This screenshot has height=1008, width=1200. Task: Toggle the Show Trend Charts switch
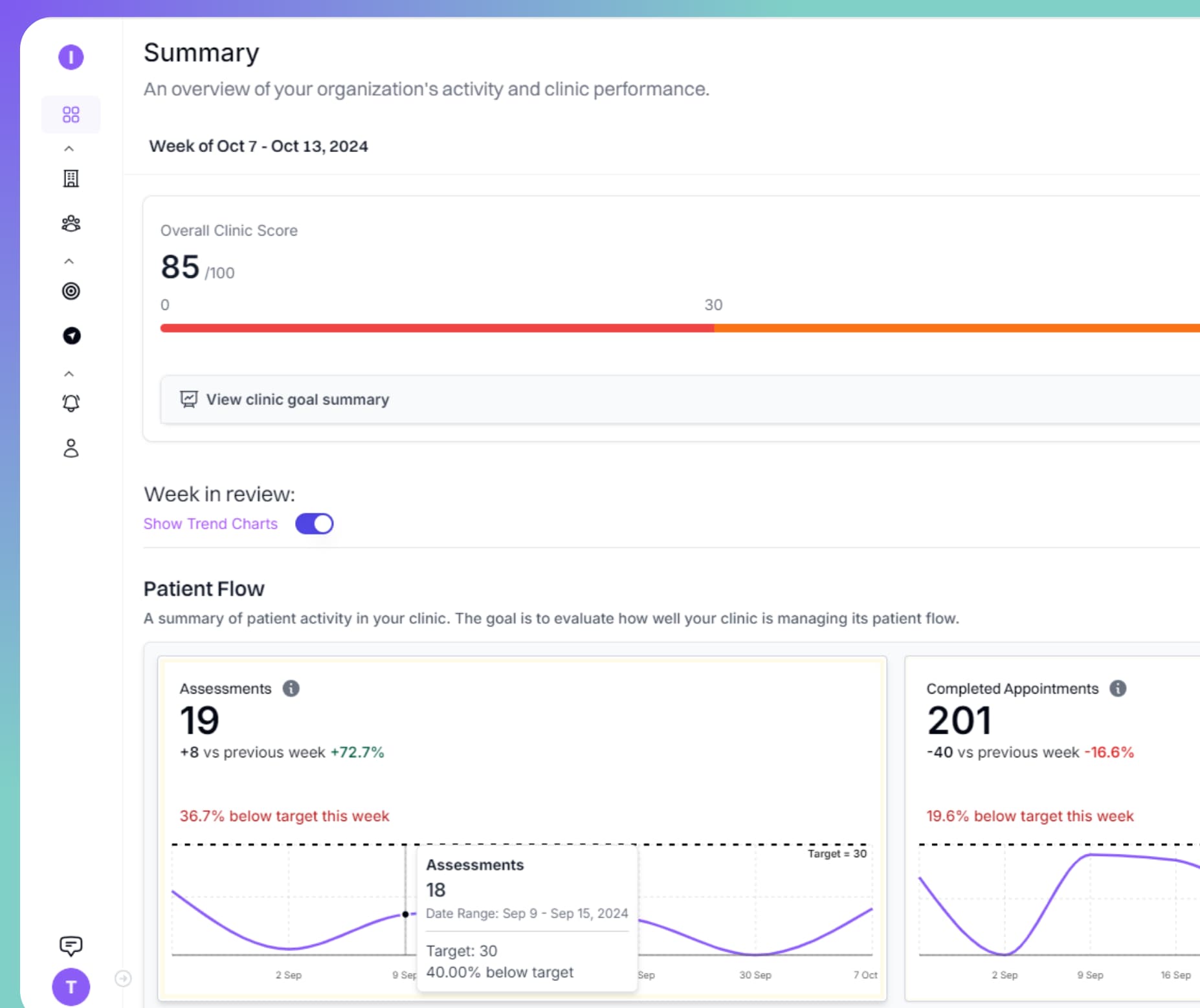pyautogui.click(x=315, y=523)
